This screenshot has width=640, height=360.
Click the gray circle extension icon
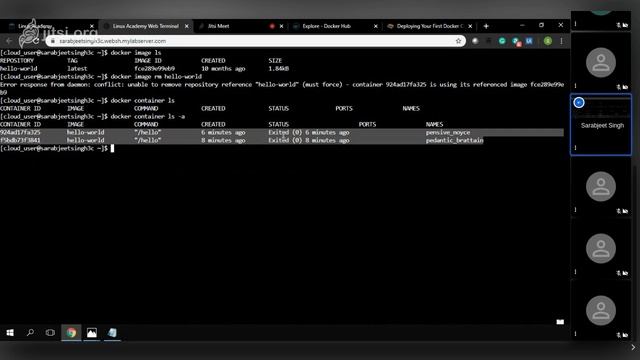475,41
